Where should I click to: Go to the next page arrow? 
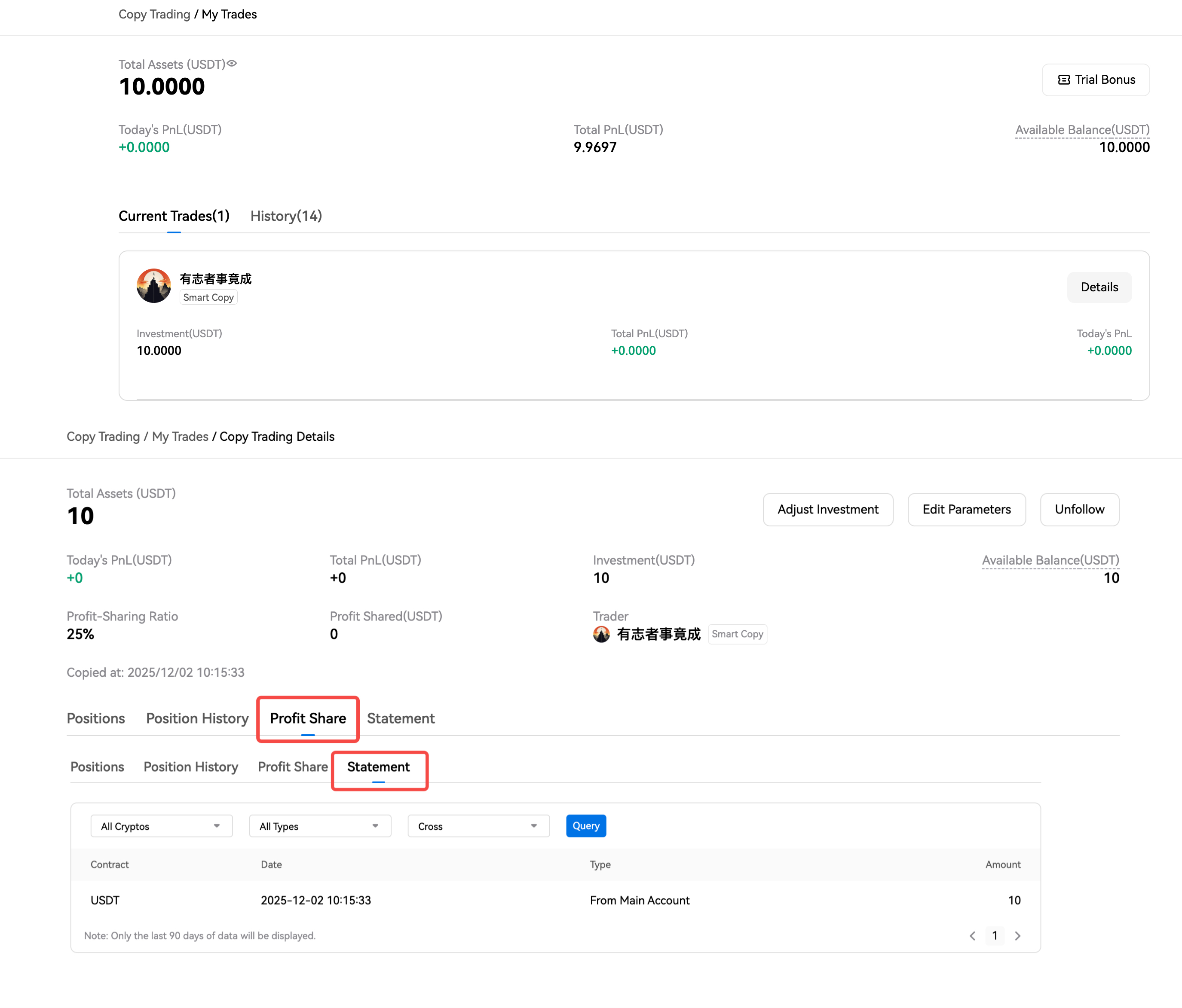click(1018, 935)
